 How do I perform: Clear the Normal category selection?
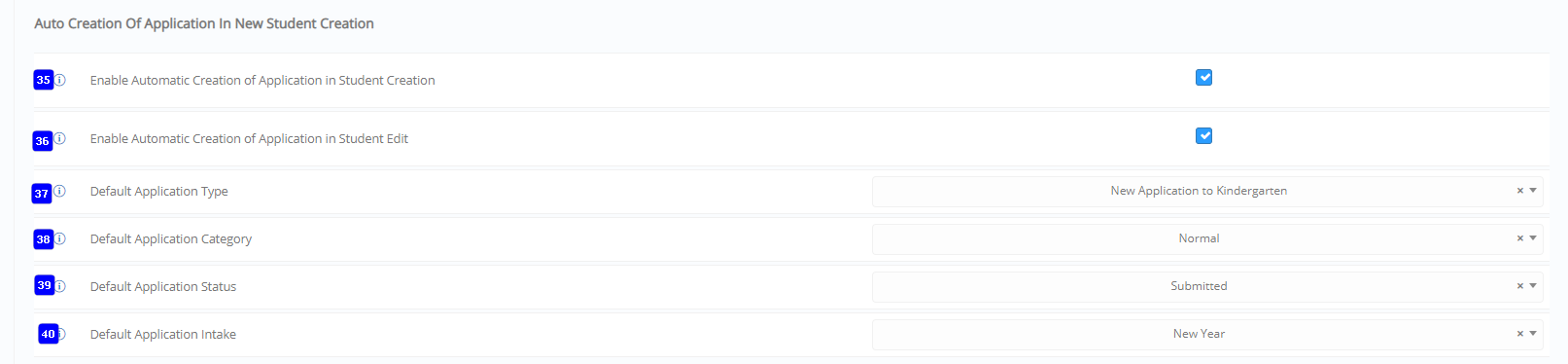pyautogui.click(x=1520, y=238)
